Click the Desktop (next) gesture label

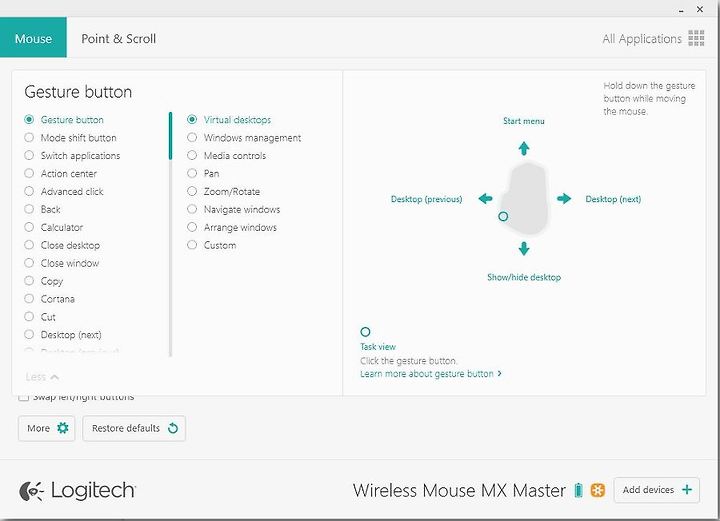click(613, 199)
